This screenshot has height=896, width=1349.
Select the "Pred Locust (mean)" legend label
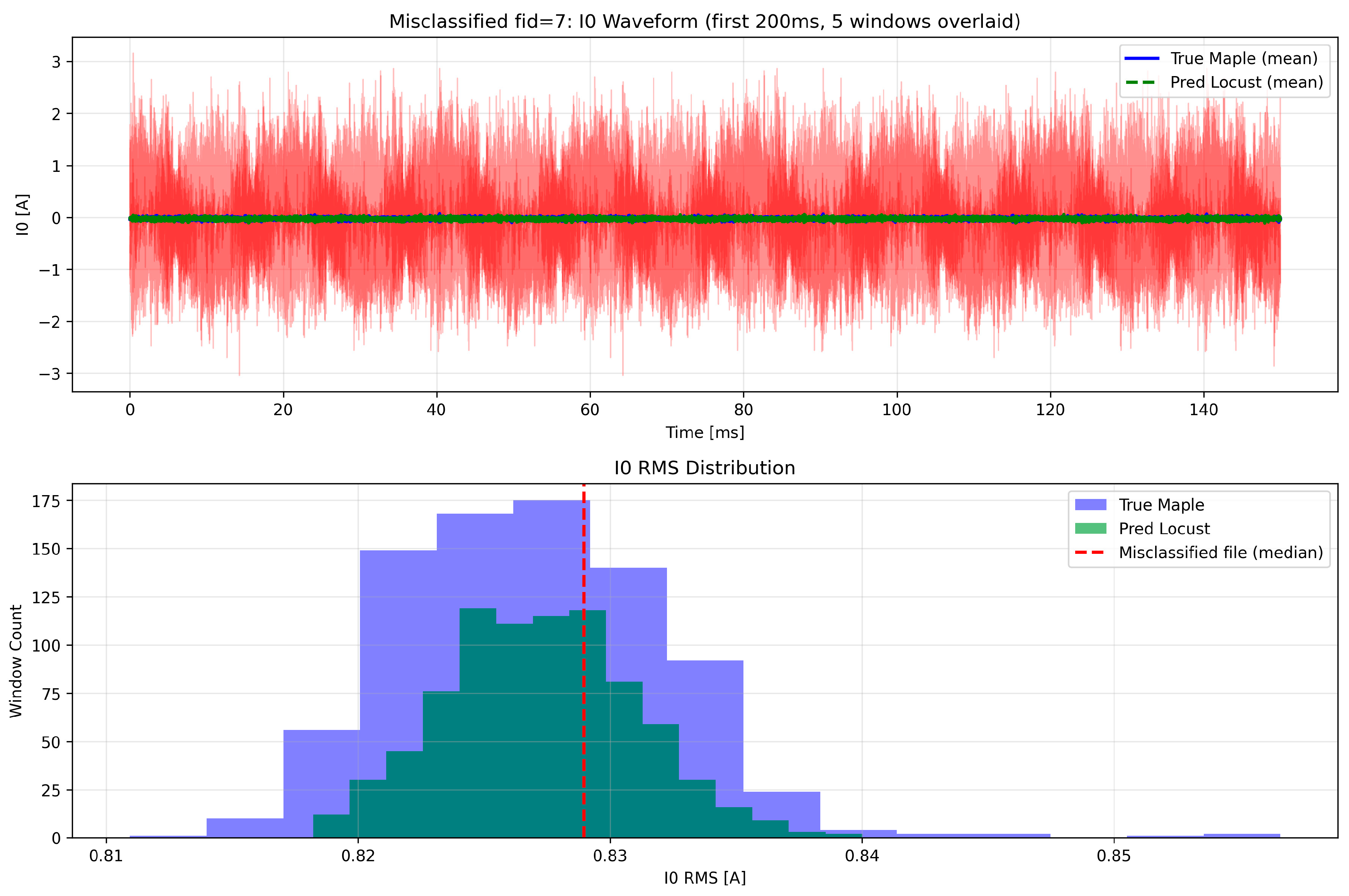(x=1247, y=82)
